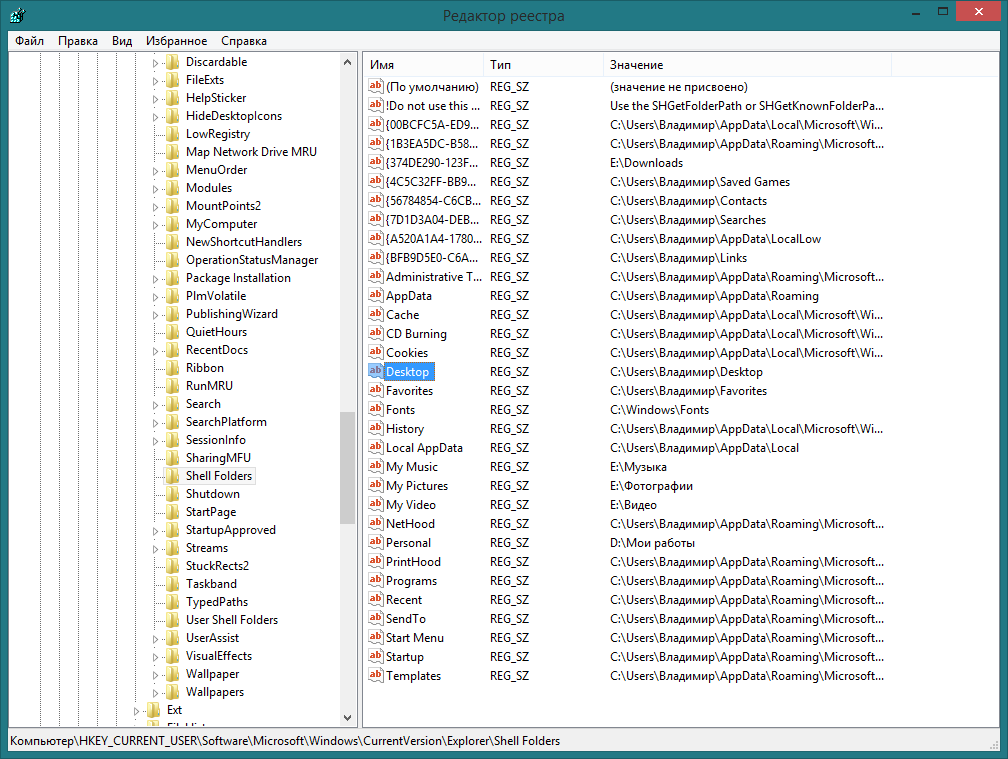
Task: Click the ab icon for My Music
Action: [x=375, y=466]
